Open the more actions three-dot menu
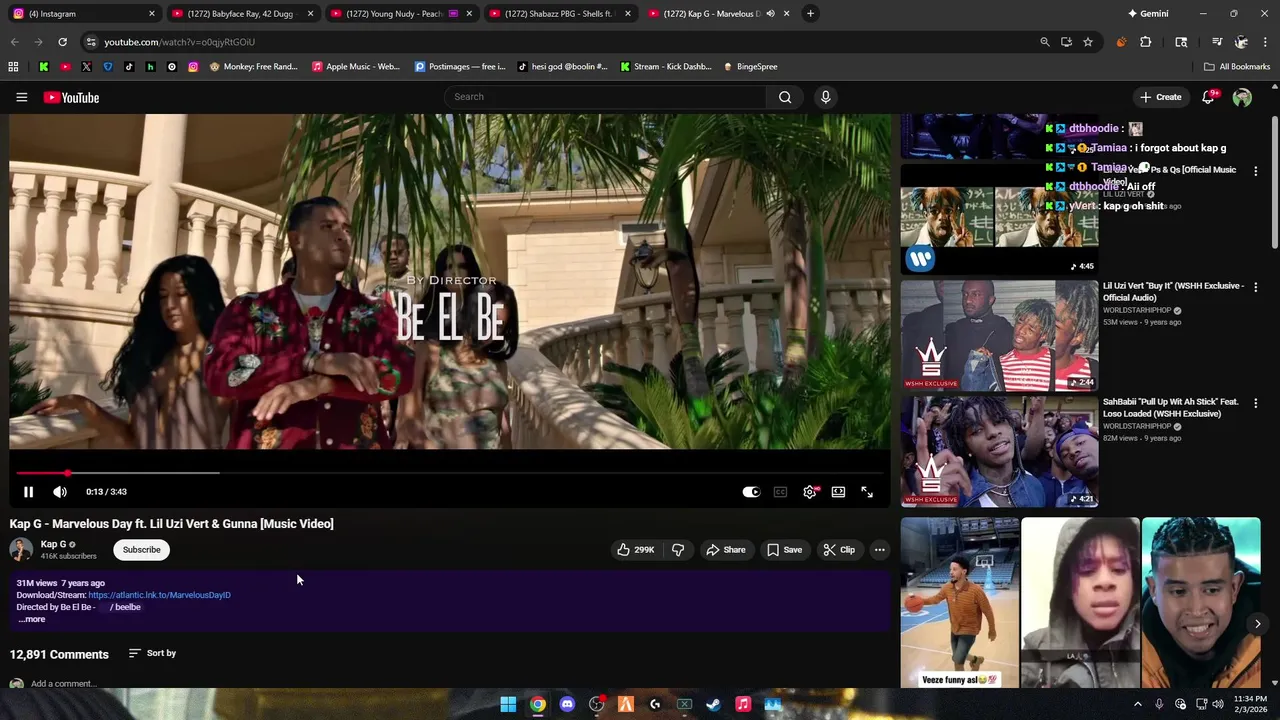This screenshot has height=720, width=1280. (x=879, y=550)
